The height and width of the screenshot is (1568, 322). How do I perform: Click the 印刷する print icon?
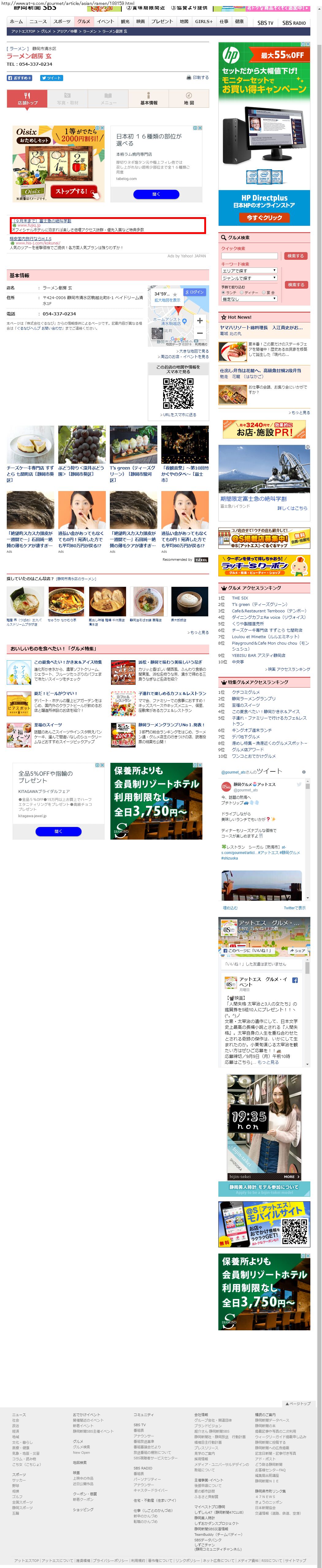pos(189,77)
